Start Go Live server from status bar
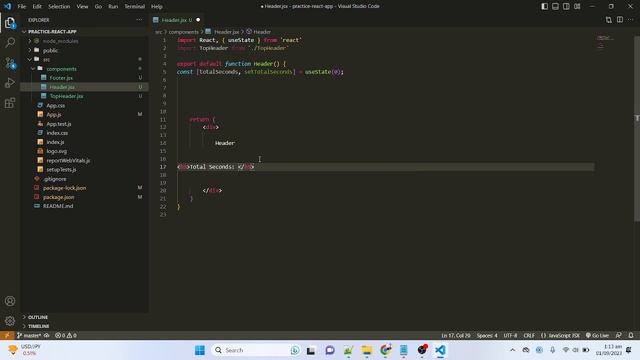The width and height of the screenshot is (640, 360). [598, 335]
